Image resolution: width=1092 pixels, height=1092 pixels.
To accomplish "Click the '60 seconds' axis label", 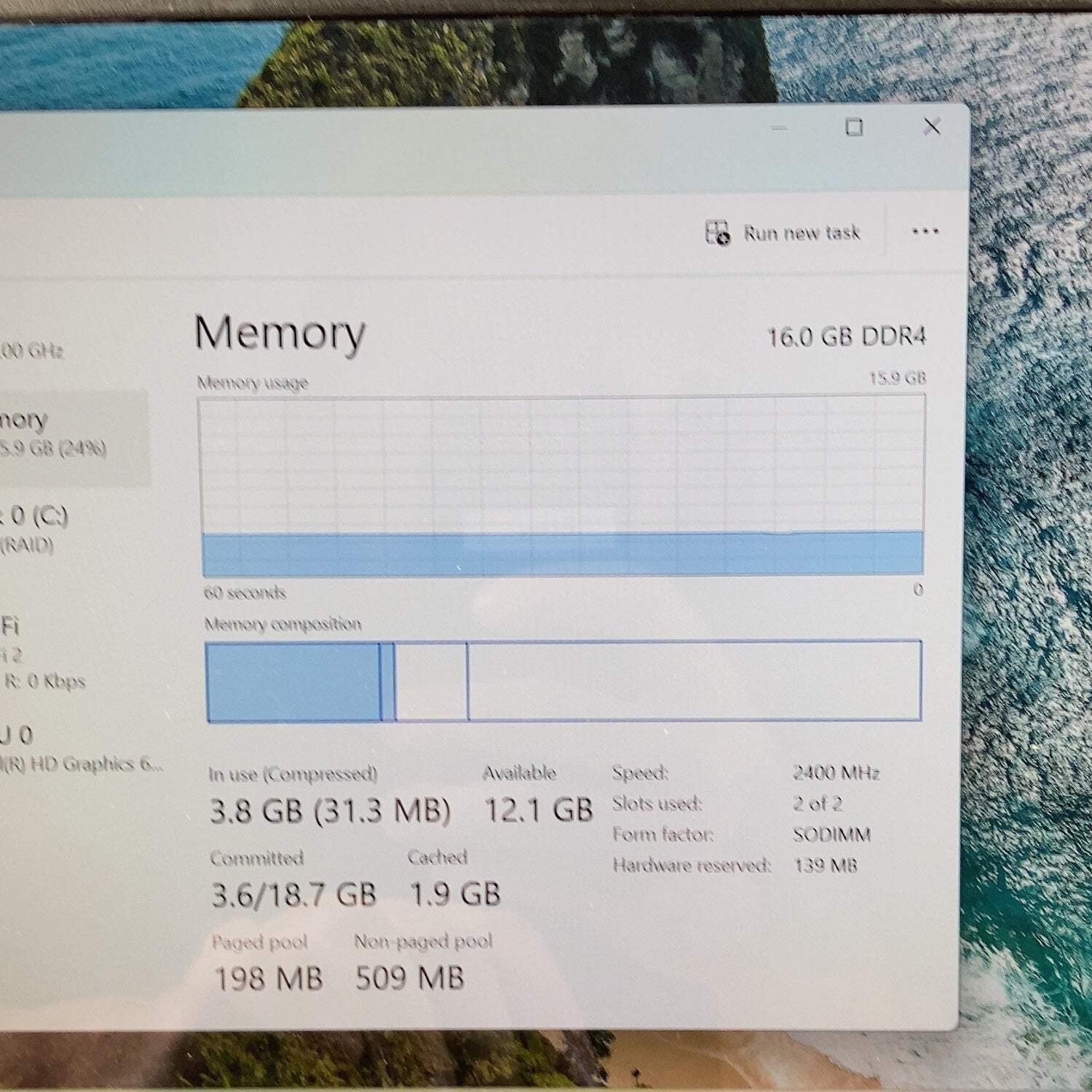I will [245, 593].
